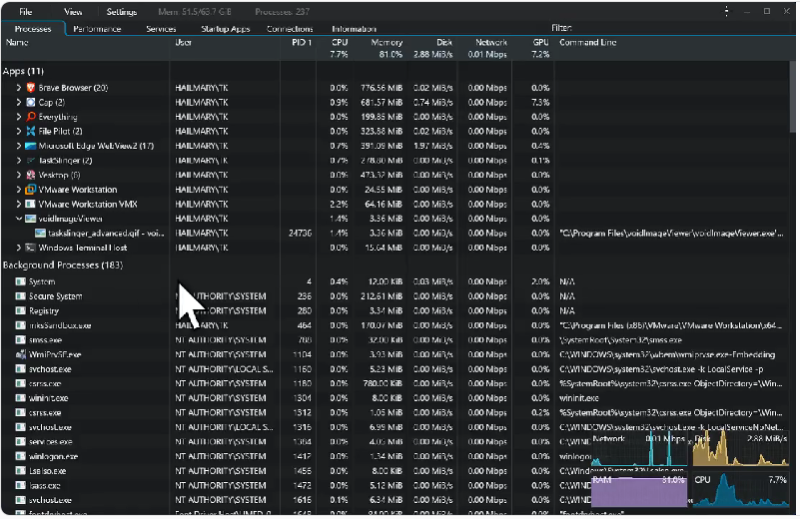
Task: Click the Network mini graph overlay
Action: 639,450
